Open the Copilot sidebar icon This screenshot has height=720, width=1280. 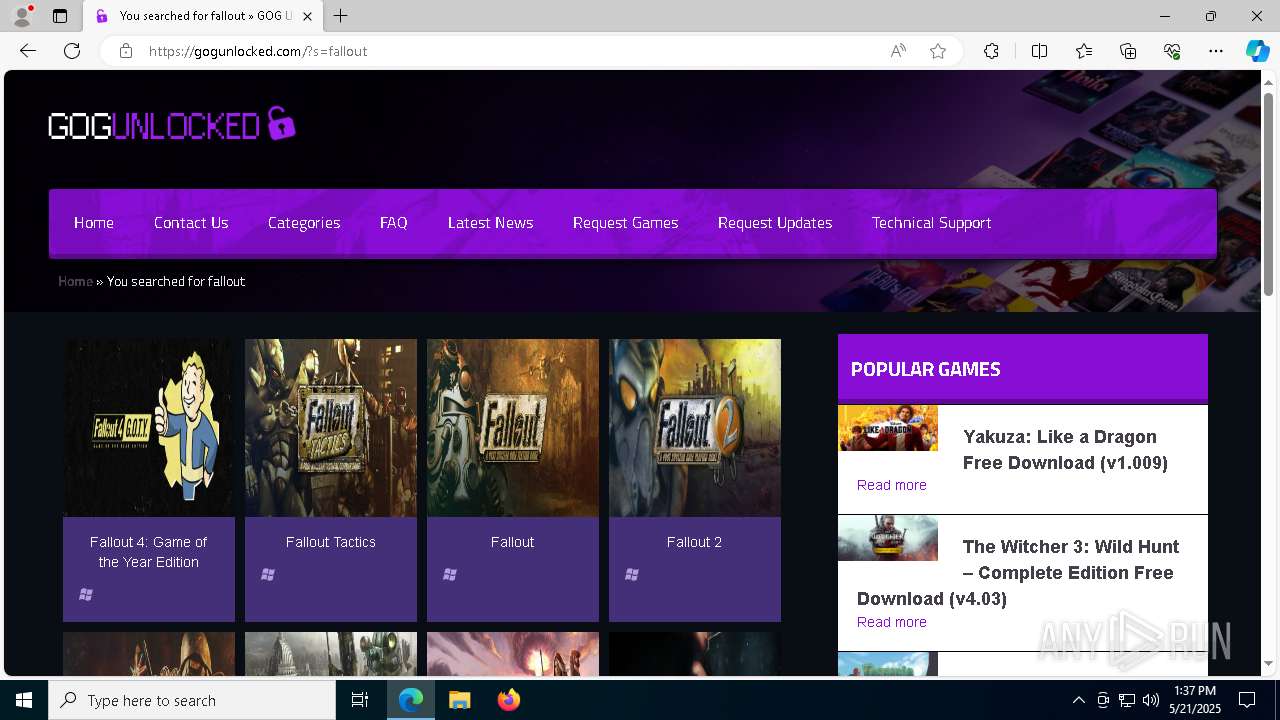pos(1257,51)
